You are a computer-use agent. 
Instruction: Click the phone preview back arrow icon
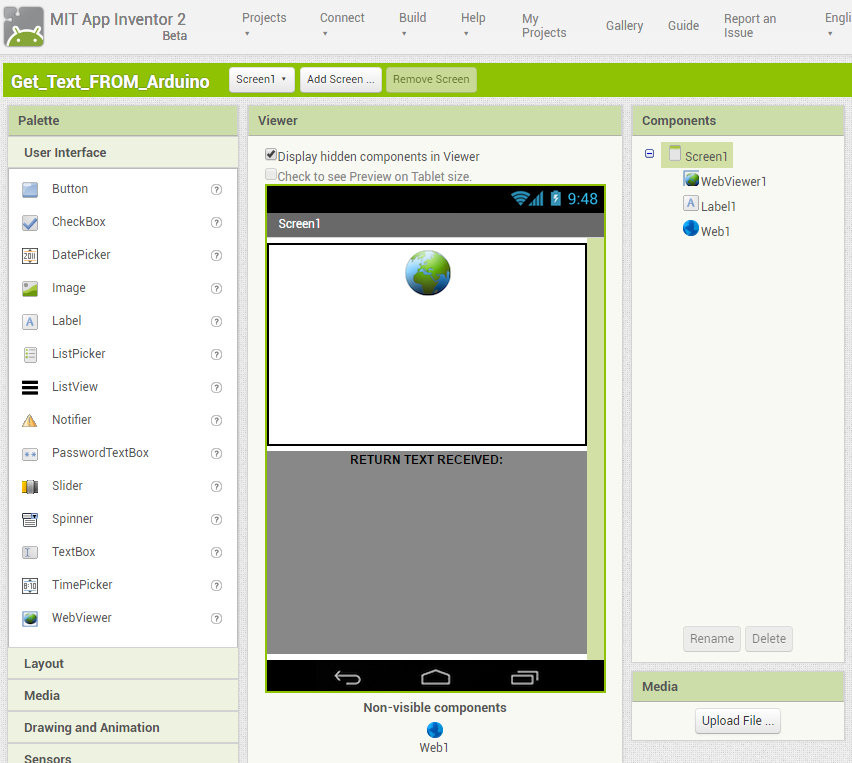348,677
